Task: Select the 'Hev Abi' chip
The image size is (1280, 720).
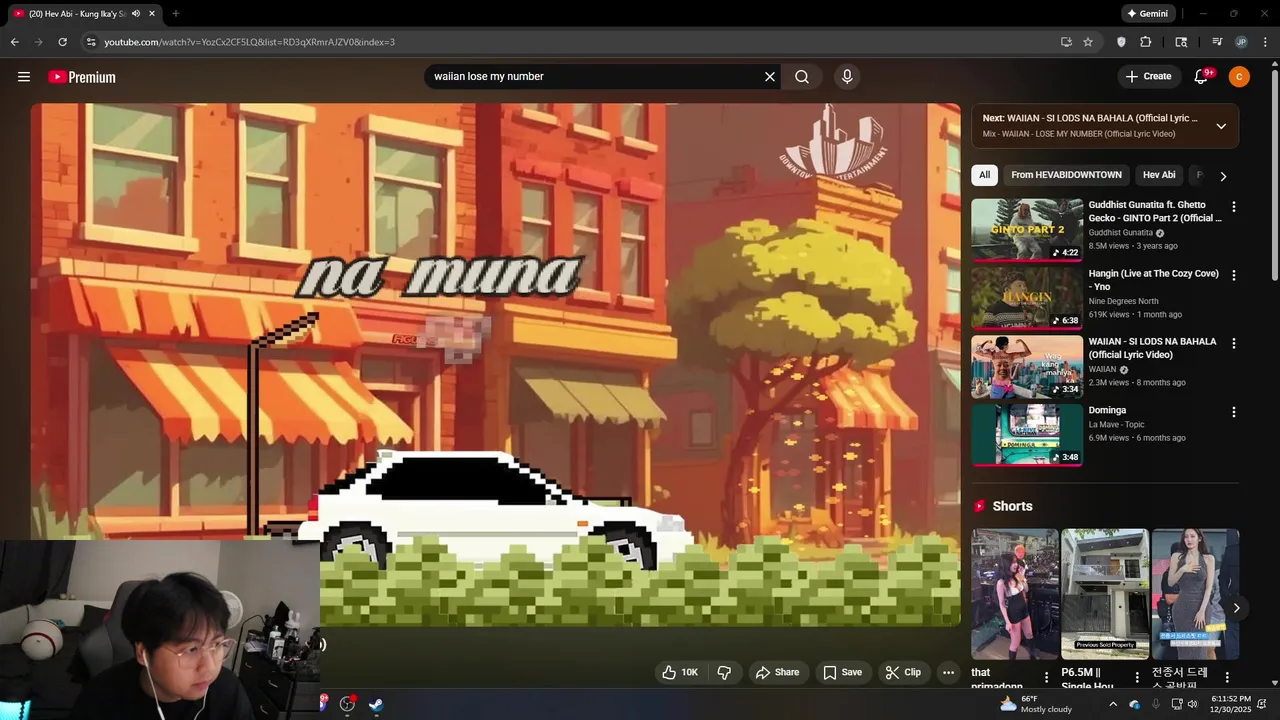Action: [x=1159, y=175]
